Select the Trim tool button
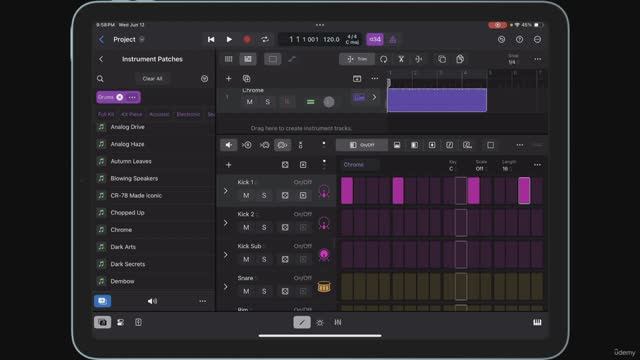Viewport: 640px width, 360px height. tap(357, 59)
